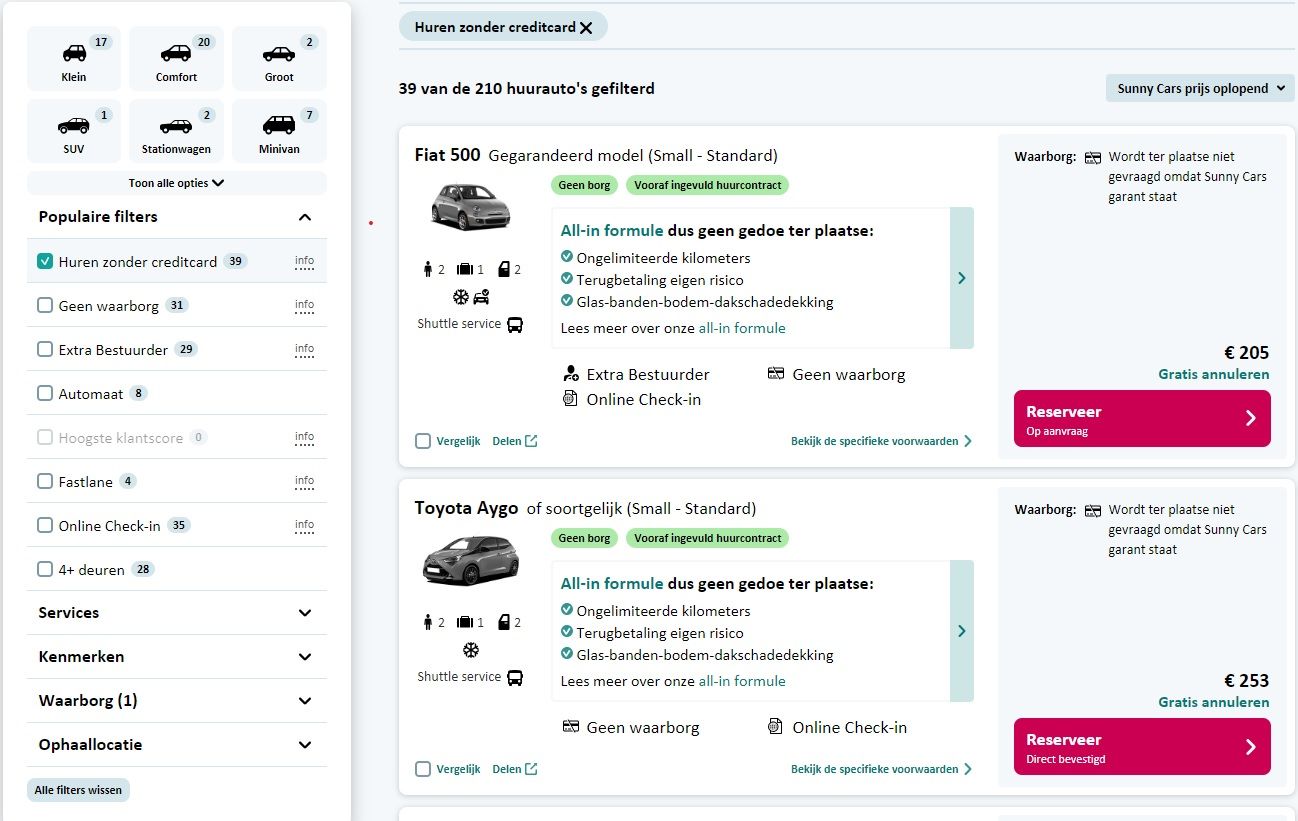Click Vooraf ingevuld huurcontract badge on Toyota Aygo
The width and height of the screenshot is (1298, 821).
[x=708, y=538]
